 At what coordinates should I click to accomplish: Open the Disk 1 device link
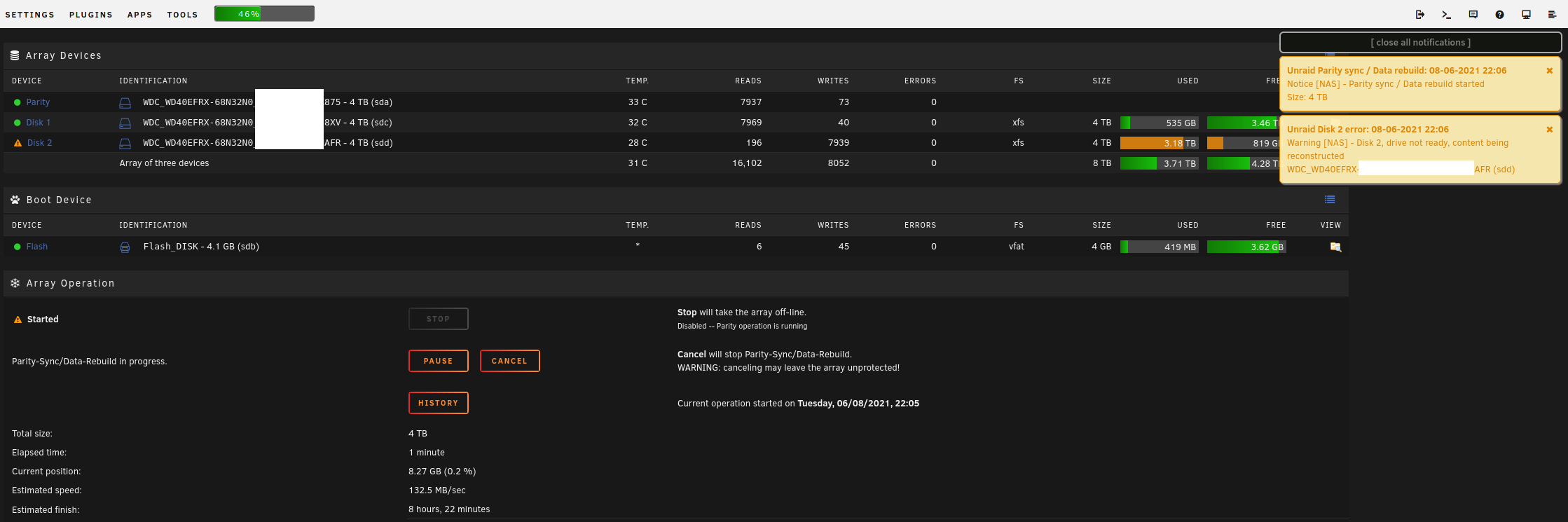(38, 123)
